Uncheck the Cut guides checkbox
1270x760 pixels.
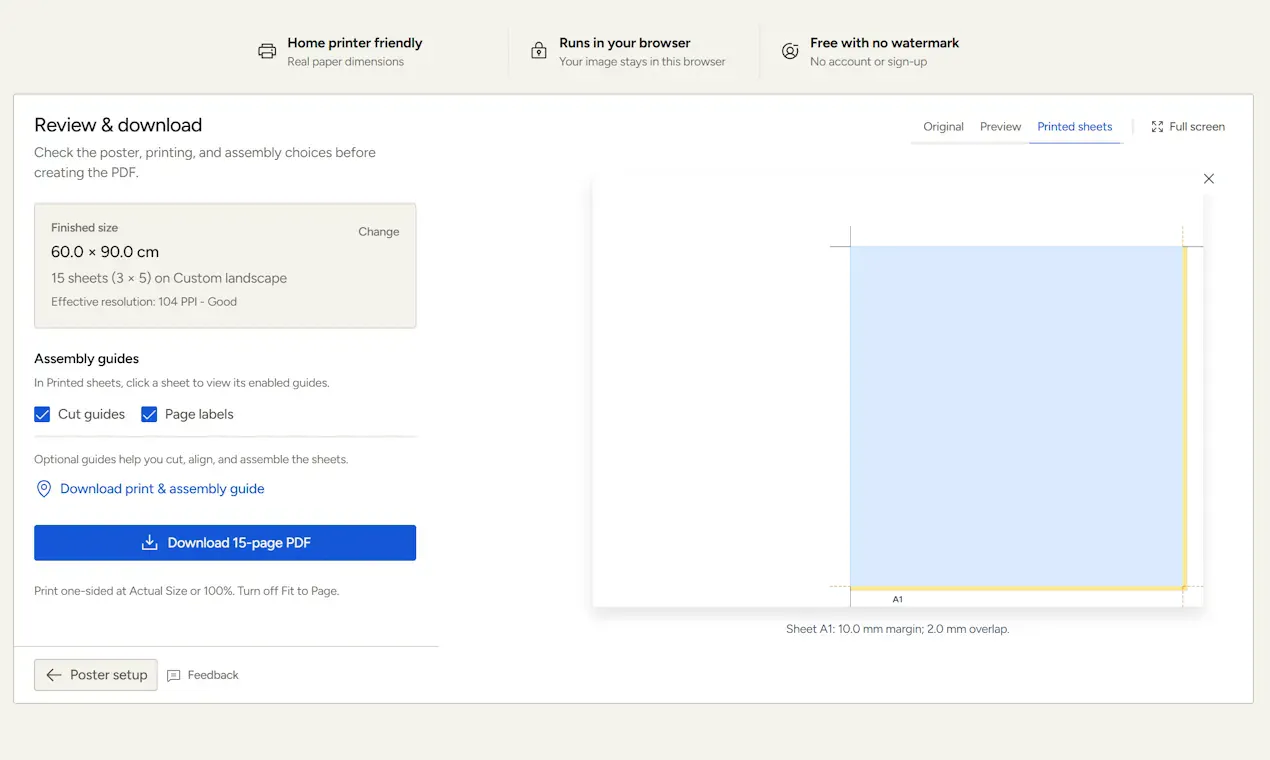[42, 414]
